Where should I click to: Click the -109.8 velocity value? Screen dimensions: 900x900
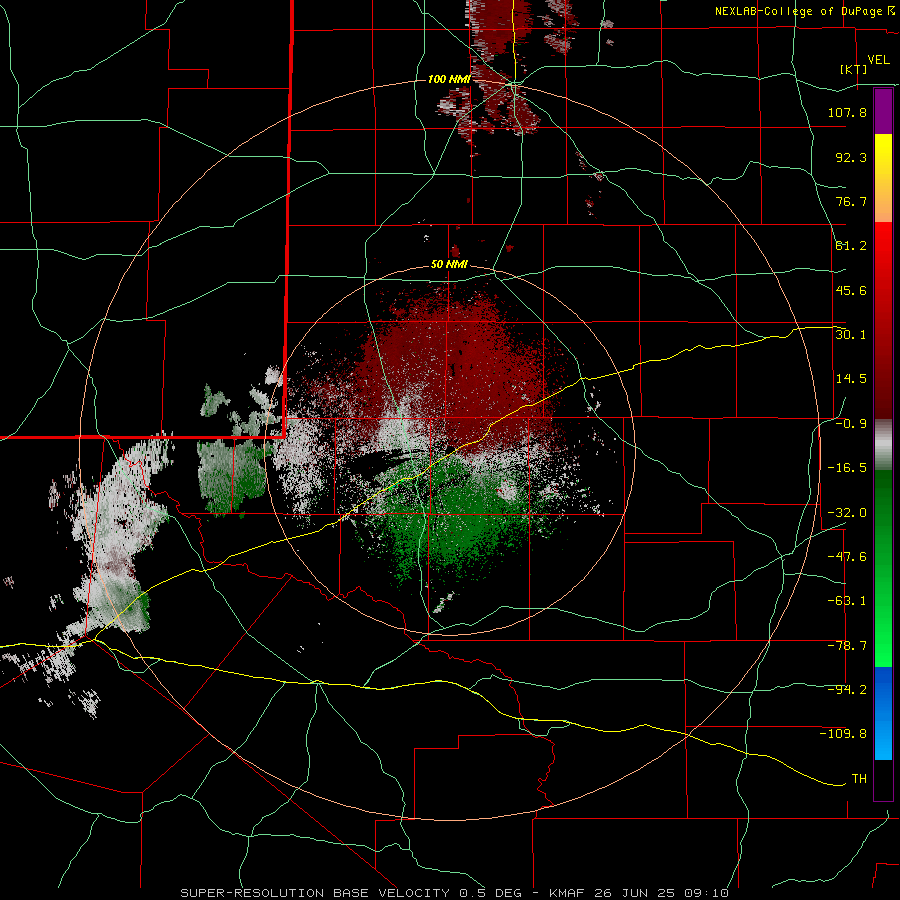point(843,734)
